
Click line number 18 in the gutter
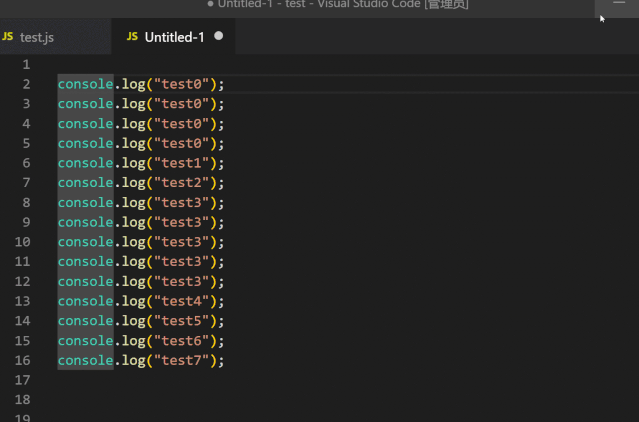tap(23, 400)
